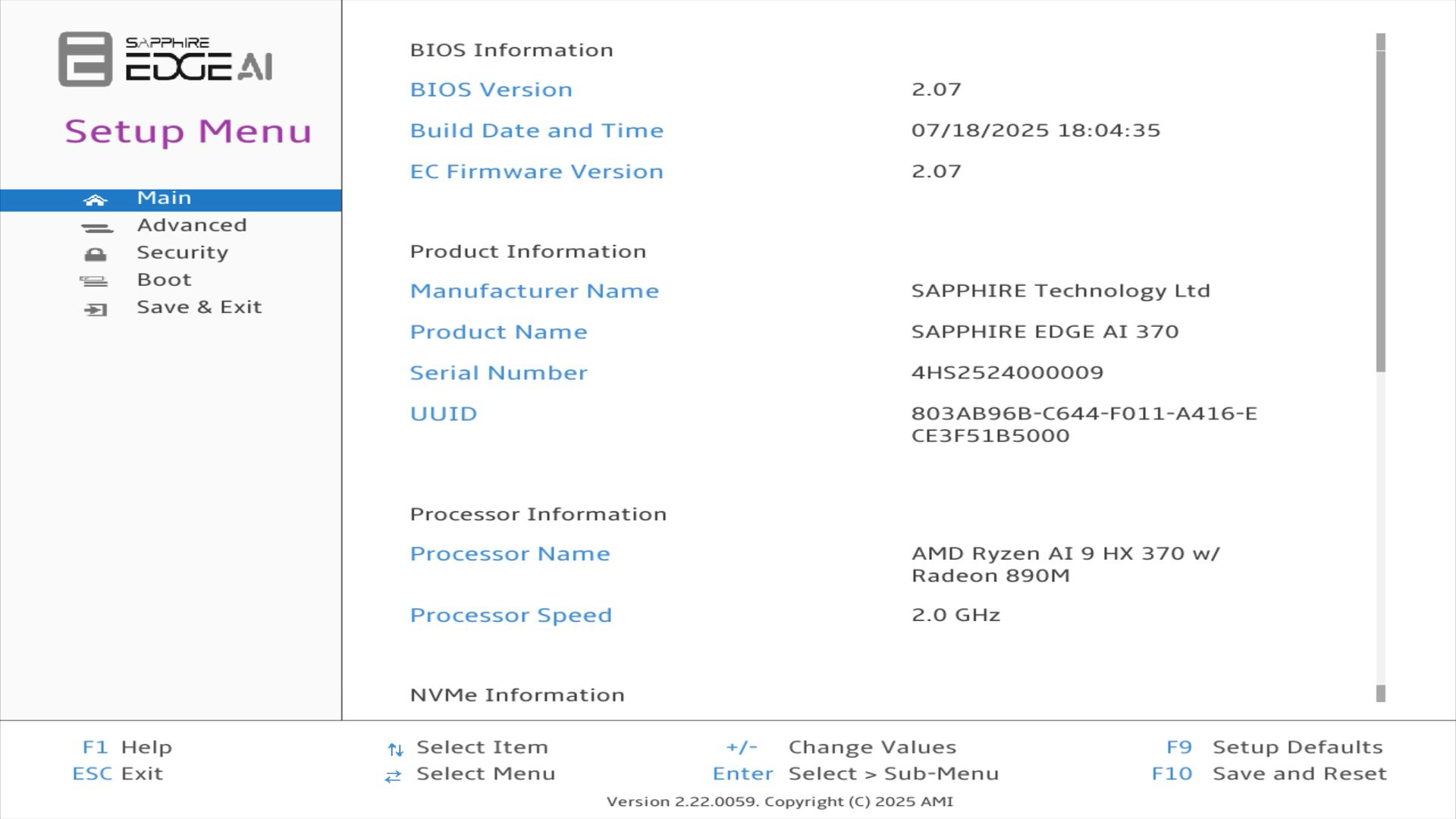This screenshot has height=819, width=1456.
Task: Click the Advanced menu lines icon
Action: pyautogui.click(x=96, y=227)
